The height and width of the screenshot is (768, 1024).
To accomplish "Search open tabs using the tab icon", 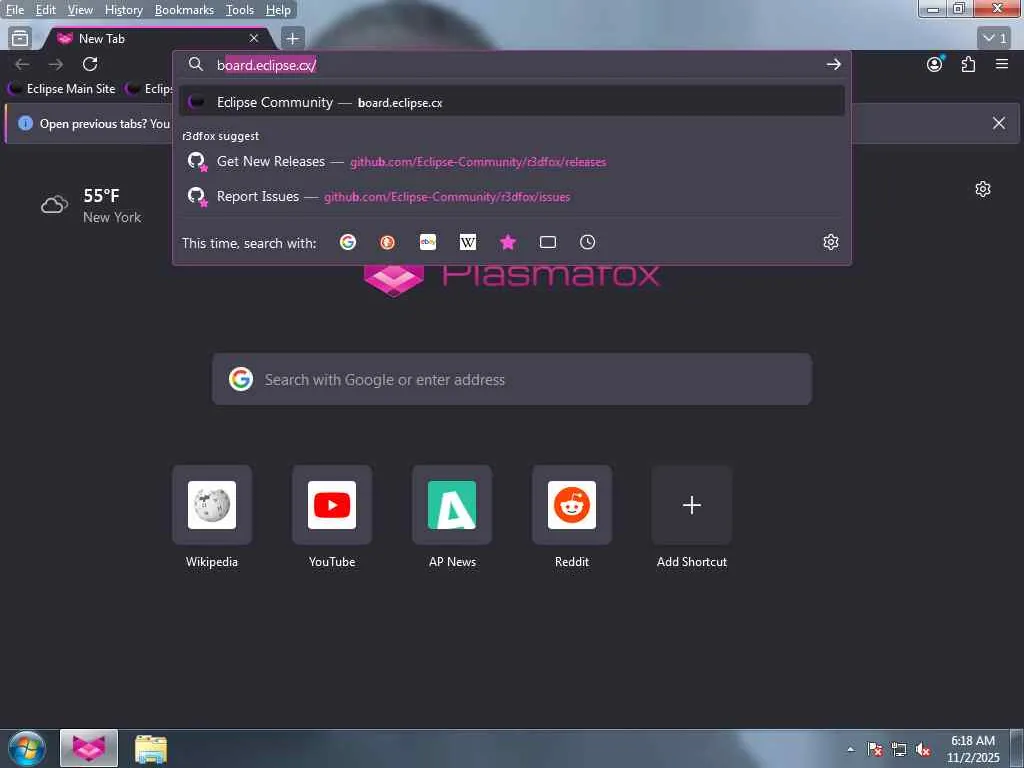I will tap(548, 242).
